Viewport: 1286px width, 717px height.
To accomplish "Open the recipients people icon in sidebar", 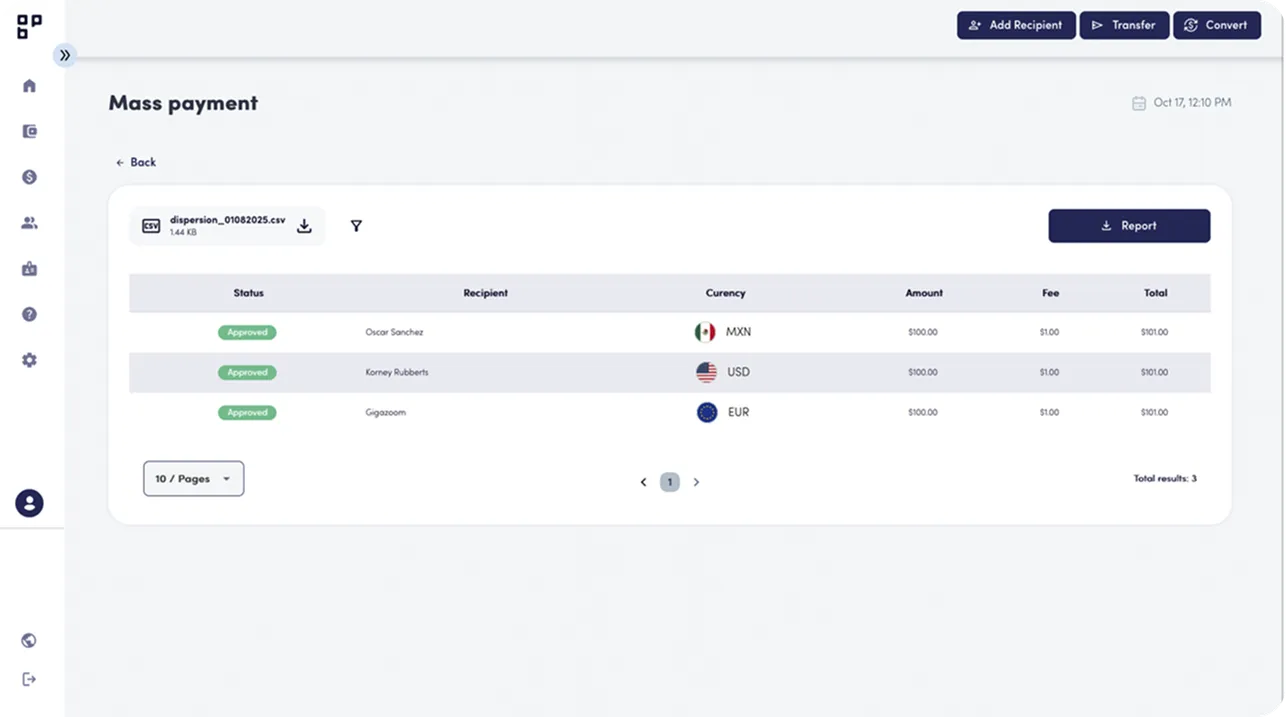I will point(29,223).
